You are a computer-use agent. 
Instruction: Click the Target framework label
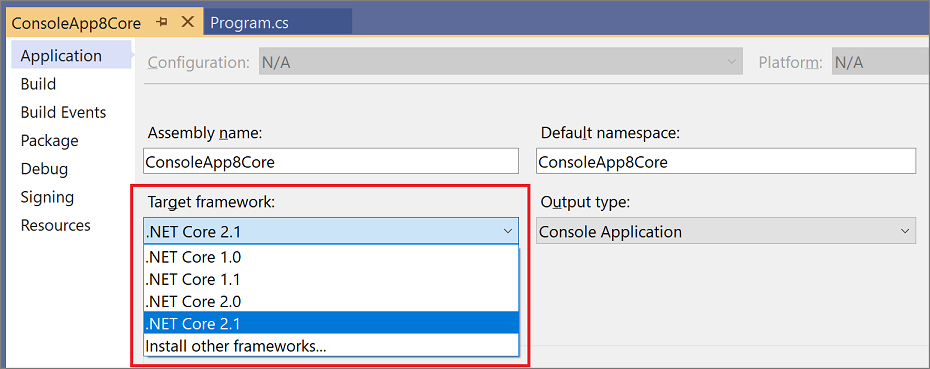pos(211,202)
